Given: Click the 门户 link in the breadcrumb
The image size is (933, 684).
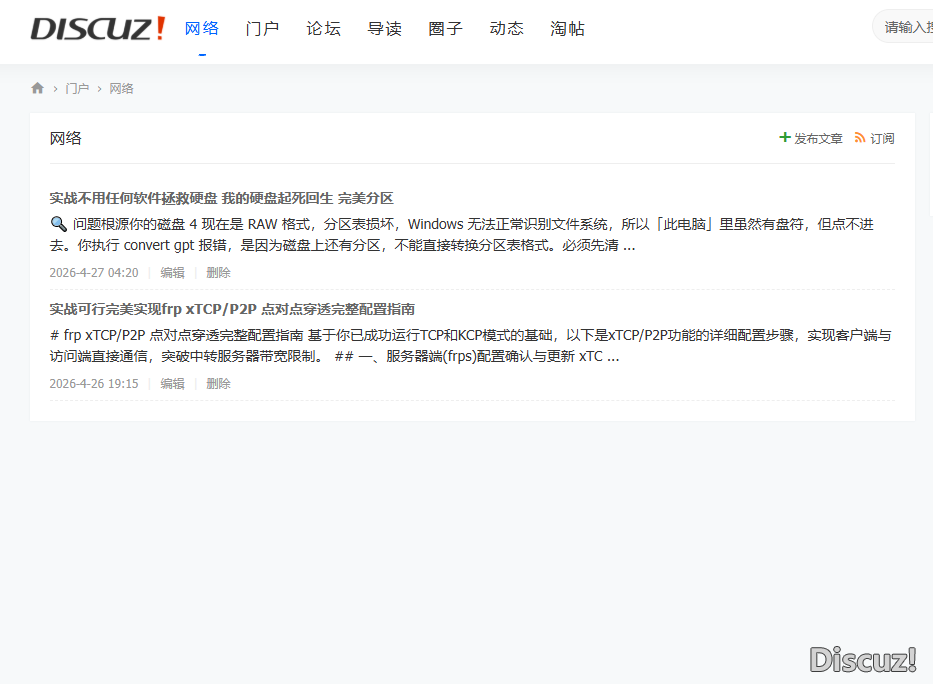Looking at the screenshot, I should pos(77,89).
